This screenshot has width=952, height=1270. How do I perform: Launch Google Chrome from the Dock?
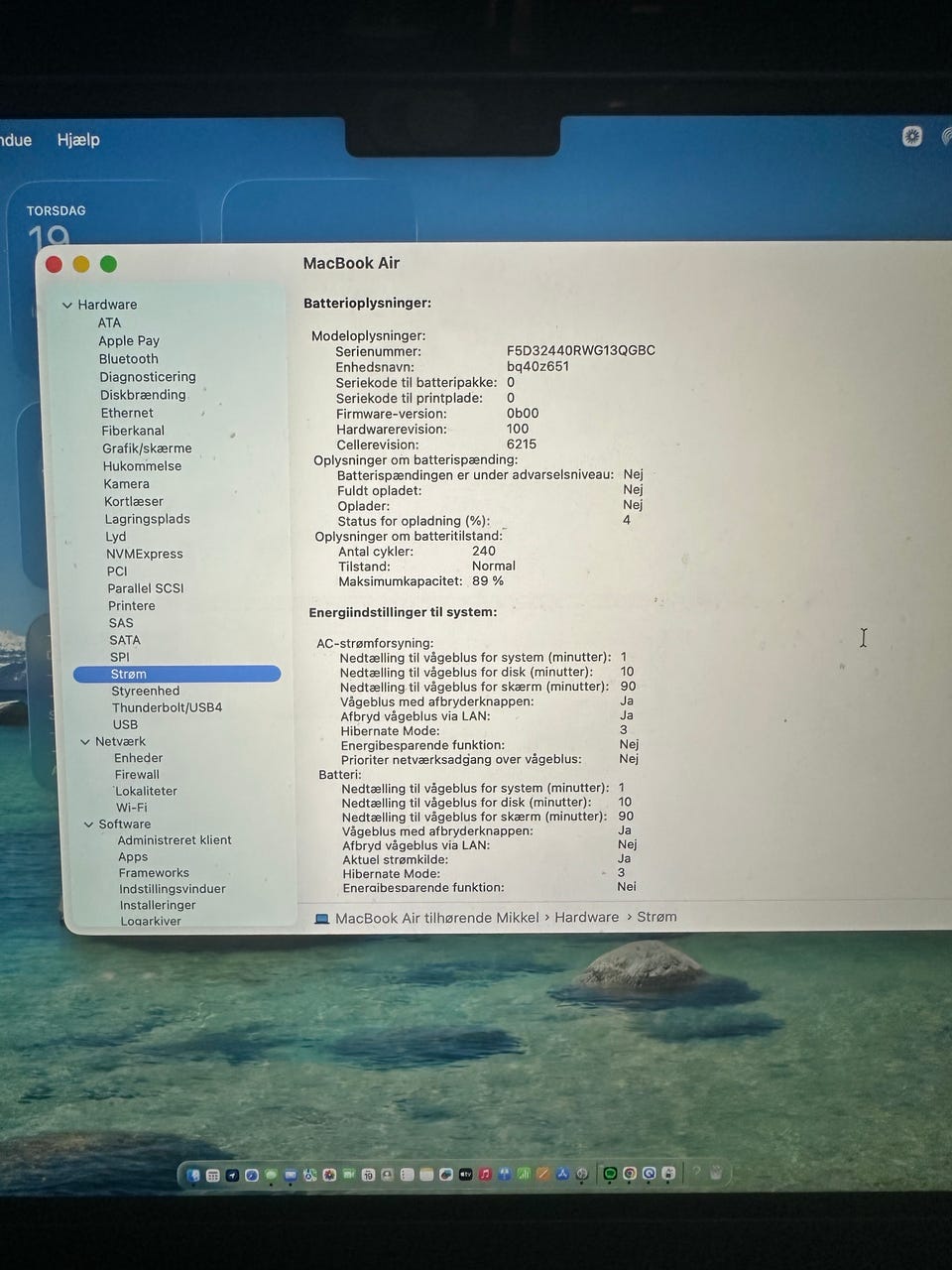(630, 1174)
